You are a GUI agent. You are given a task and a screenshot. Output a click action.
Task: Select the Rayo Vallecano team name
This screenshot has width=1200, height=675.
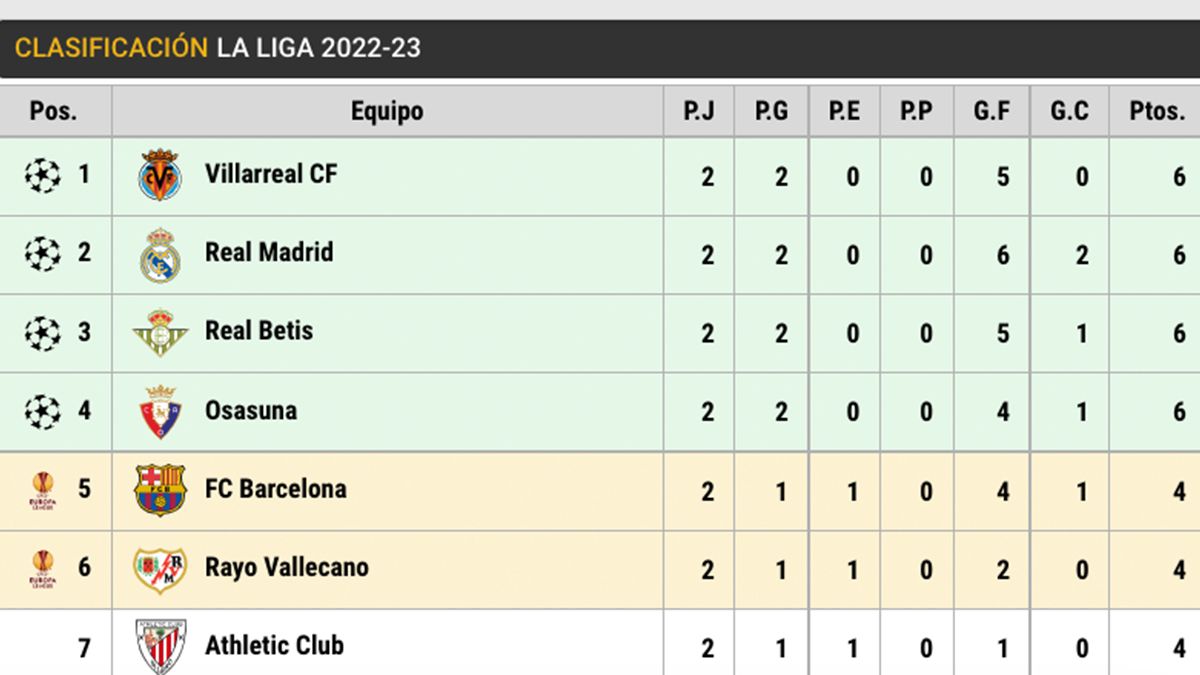[286, 567]
